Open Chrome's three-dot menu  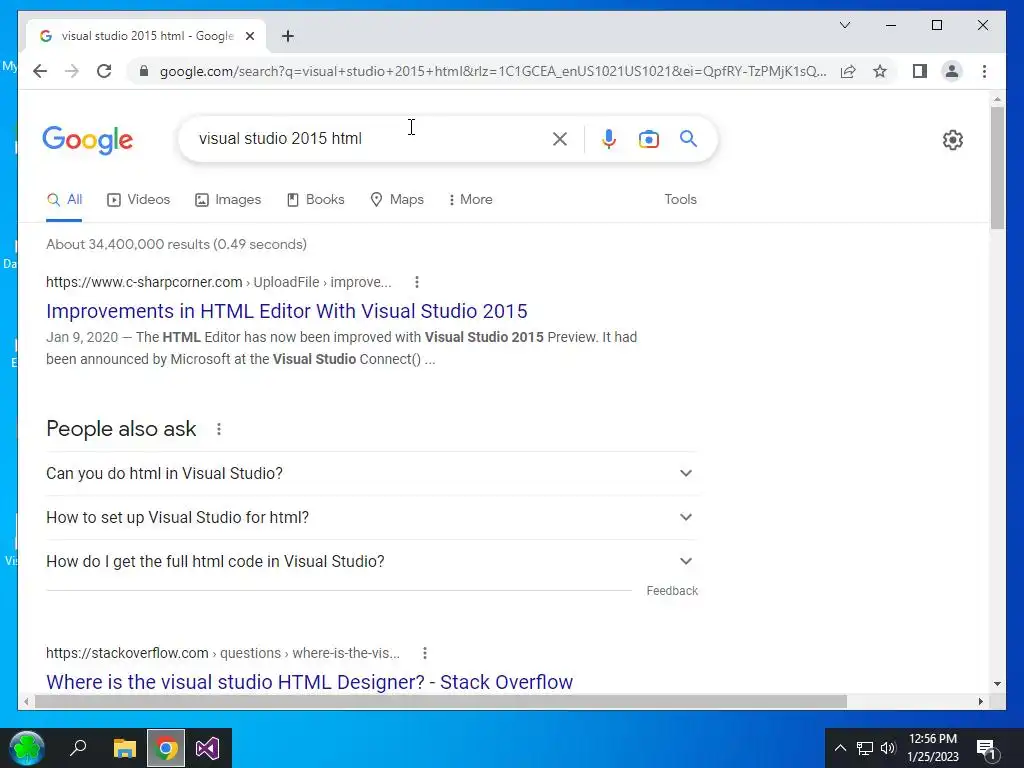(x=984, y=71)
